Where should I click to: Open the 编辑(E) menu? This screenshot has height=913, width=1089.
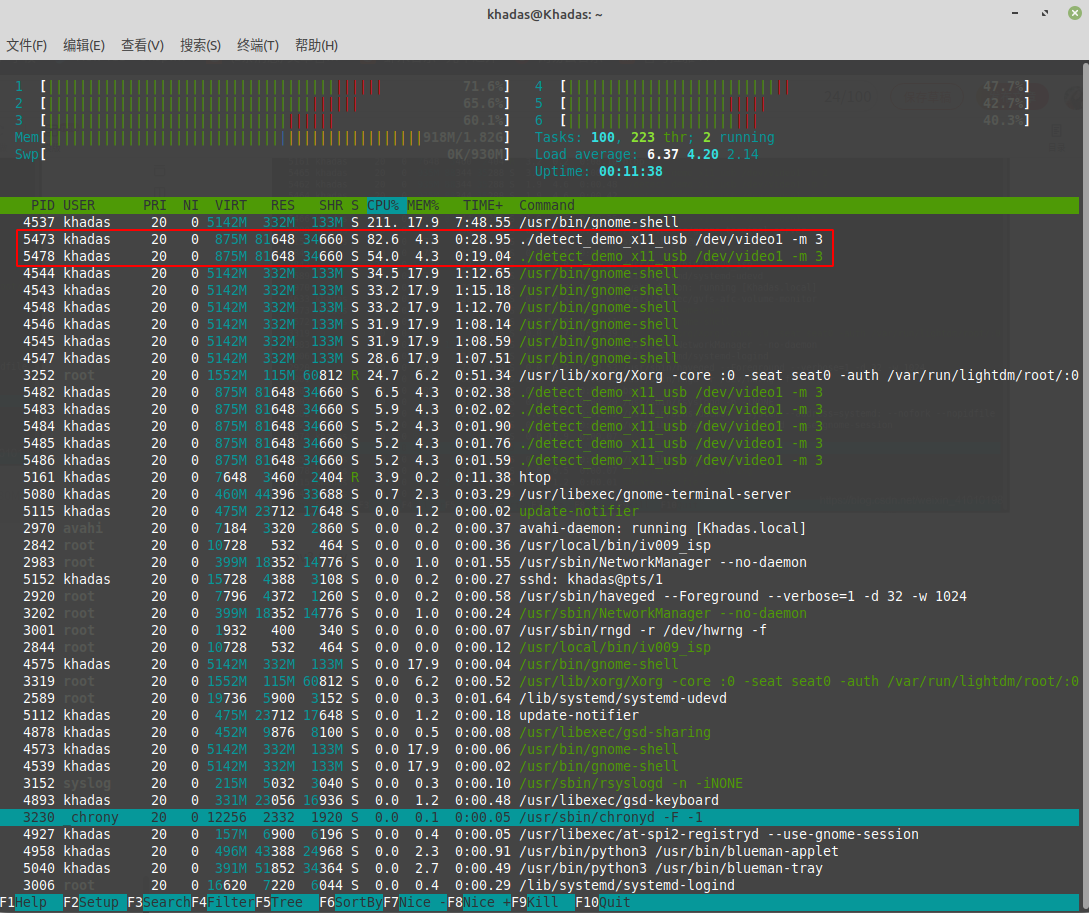(x=84, y=45)
